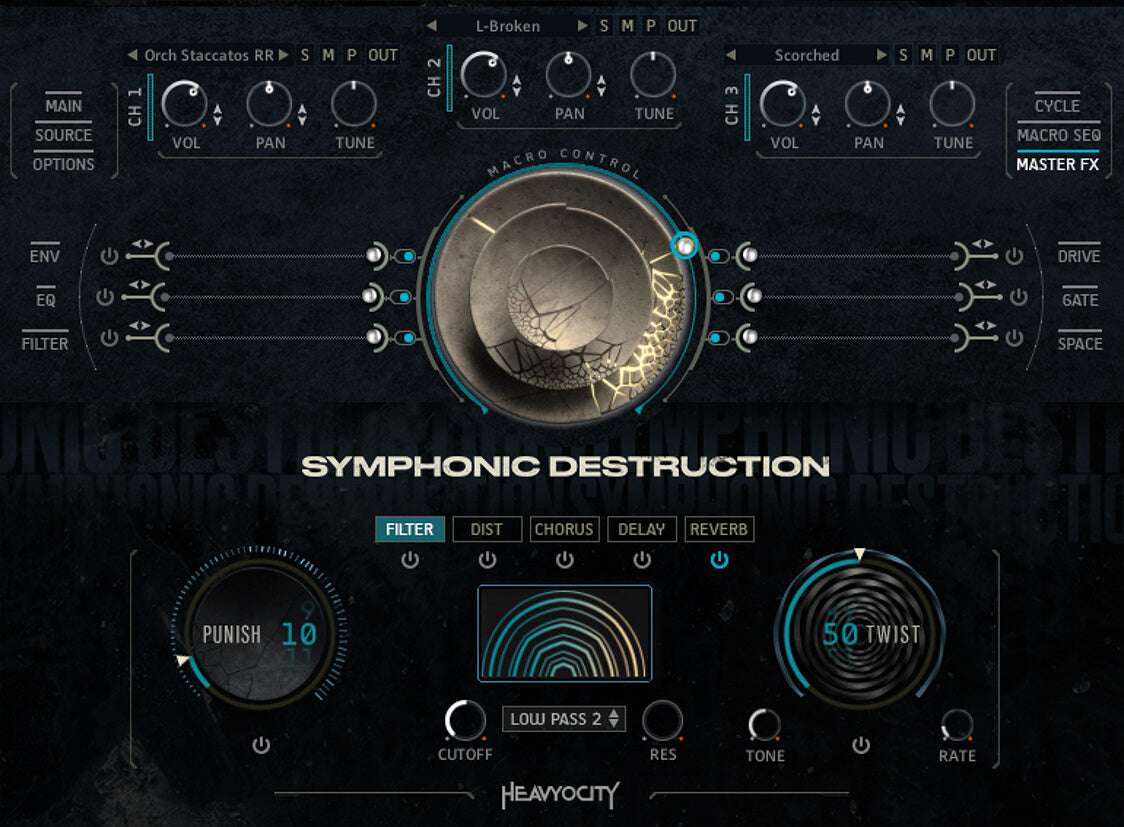Open the SOURCE page
1124x827 pixels.
tap(64, 135)
